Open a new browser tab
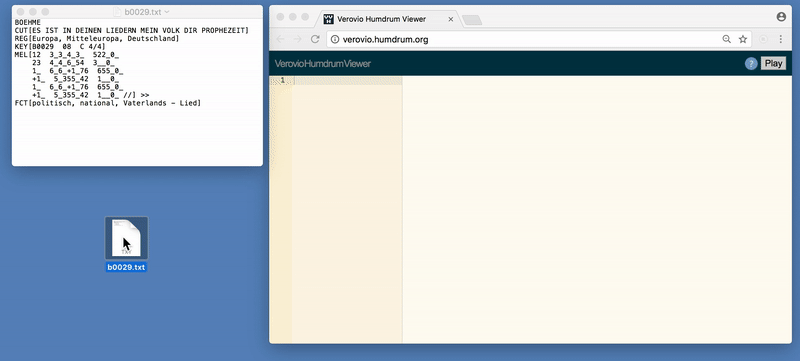The width and height of the screenshot is (800, 361). click(472, 20)
